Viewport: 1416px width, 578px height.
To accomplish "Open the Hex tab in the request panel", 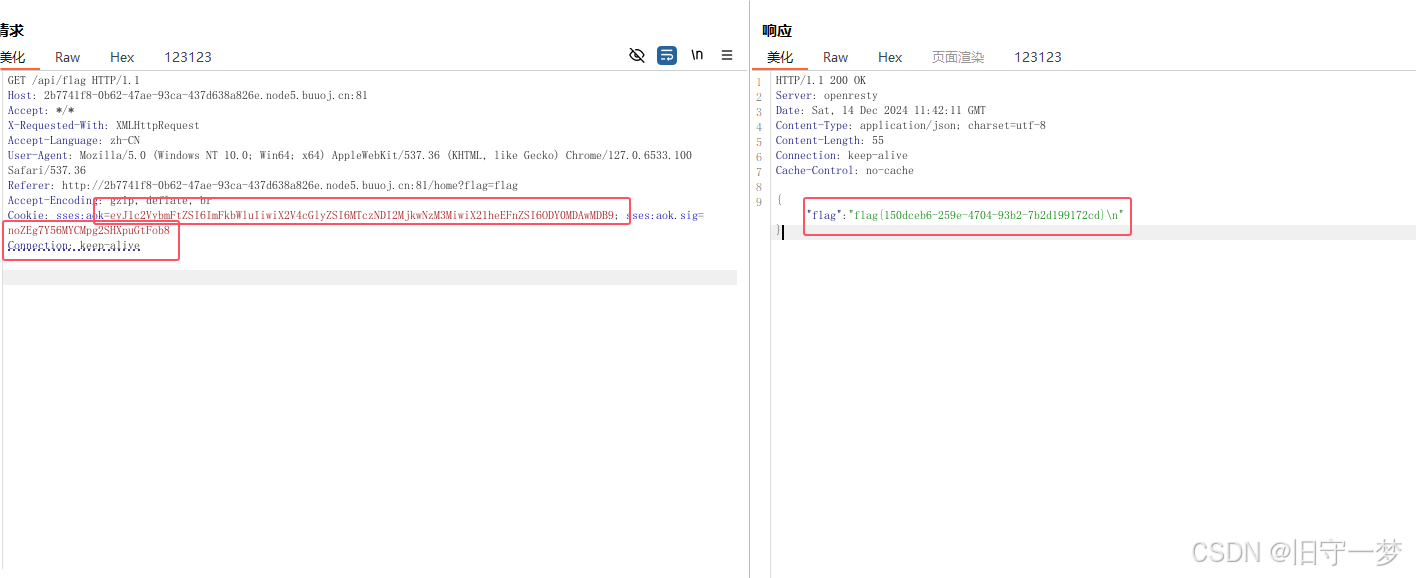I will (121, 57).
